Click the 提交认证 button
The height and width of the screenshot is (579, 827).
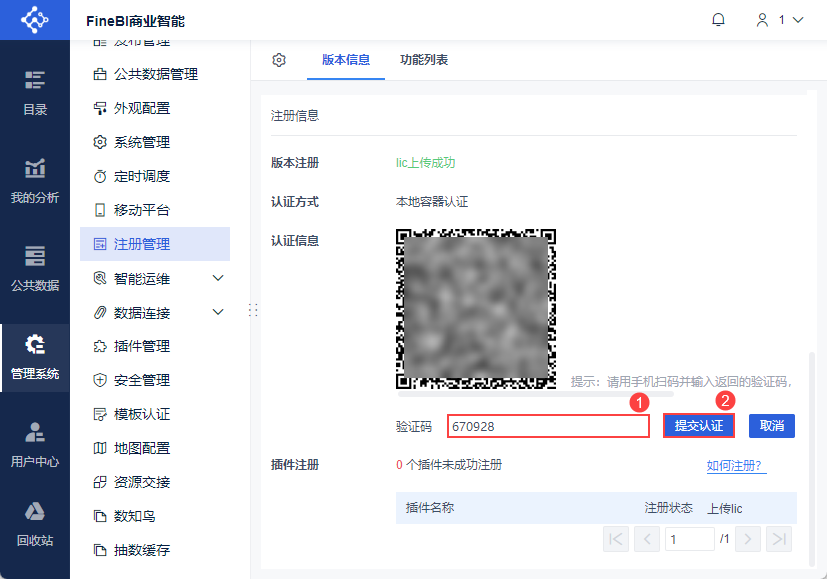pos(699,426)
